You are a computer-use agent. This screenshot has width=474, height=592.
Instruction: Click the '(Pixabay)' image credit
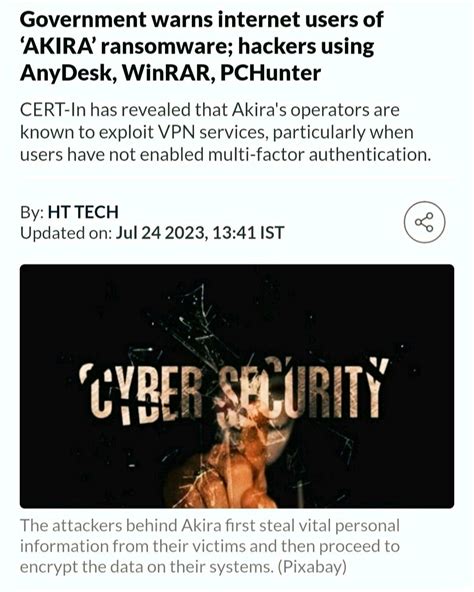tap(312, 567)
